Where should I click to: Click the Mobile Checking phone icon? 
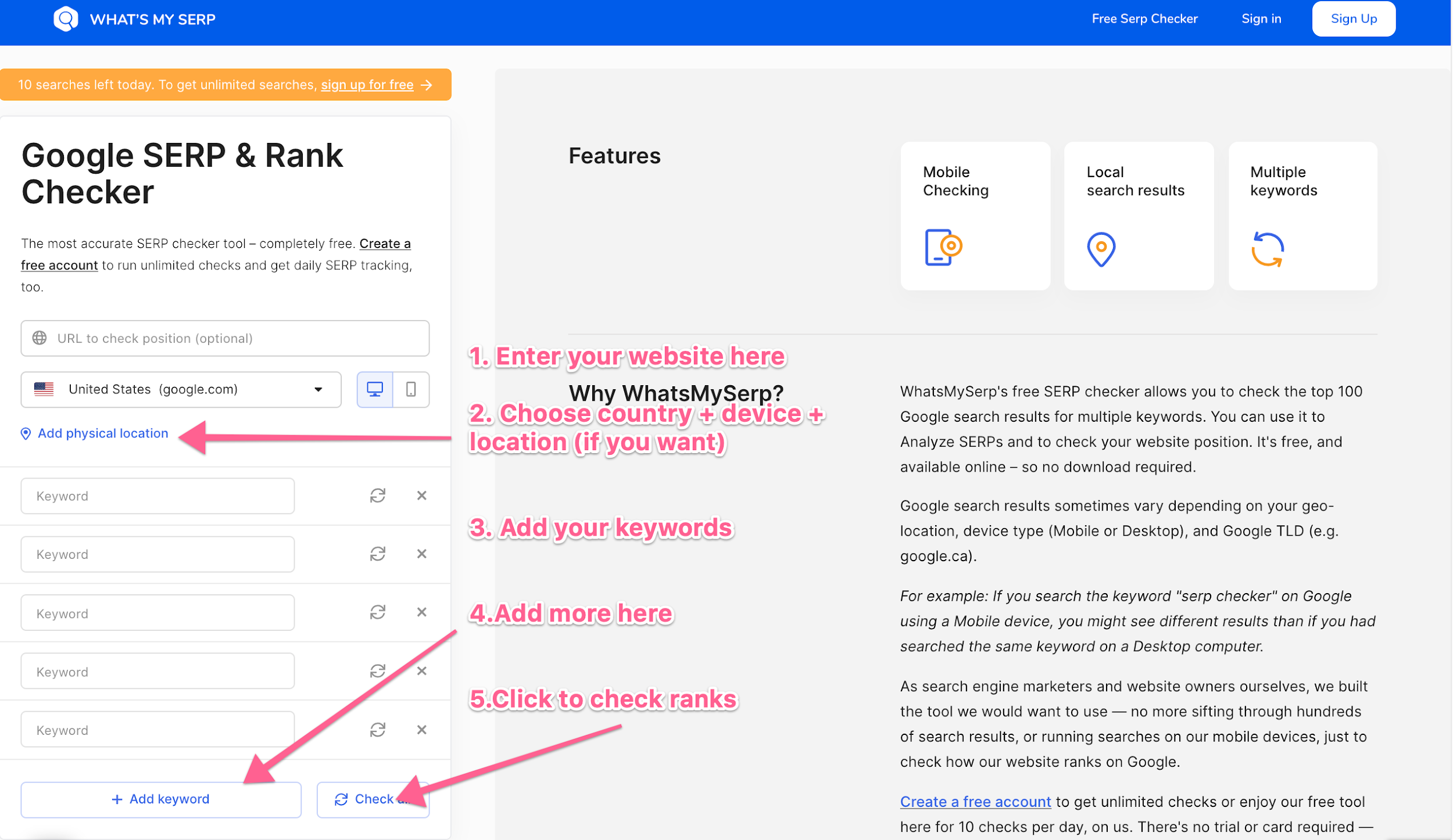[x=943, y=247]
